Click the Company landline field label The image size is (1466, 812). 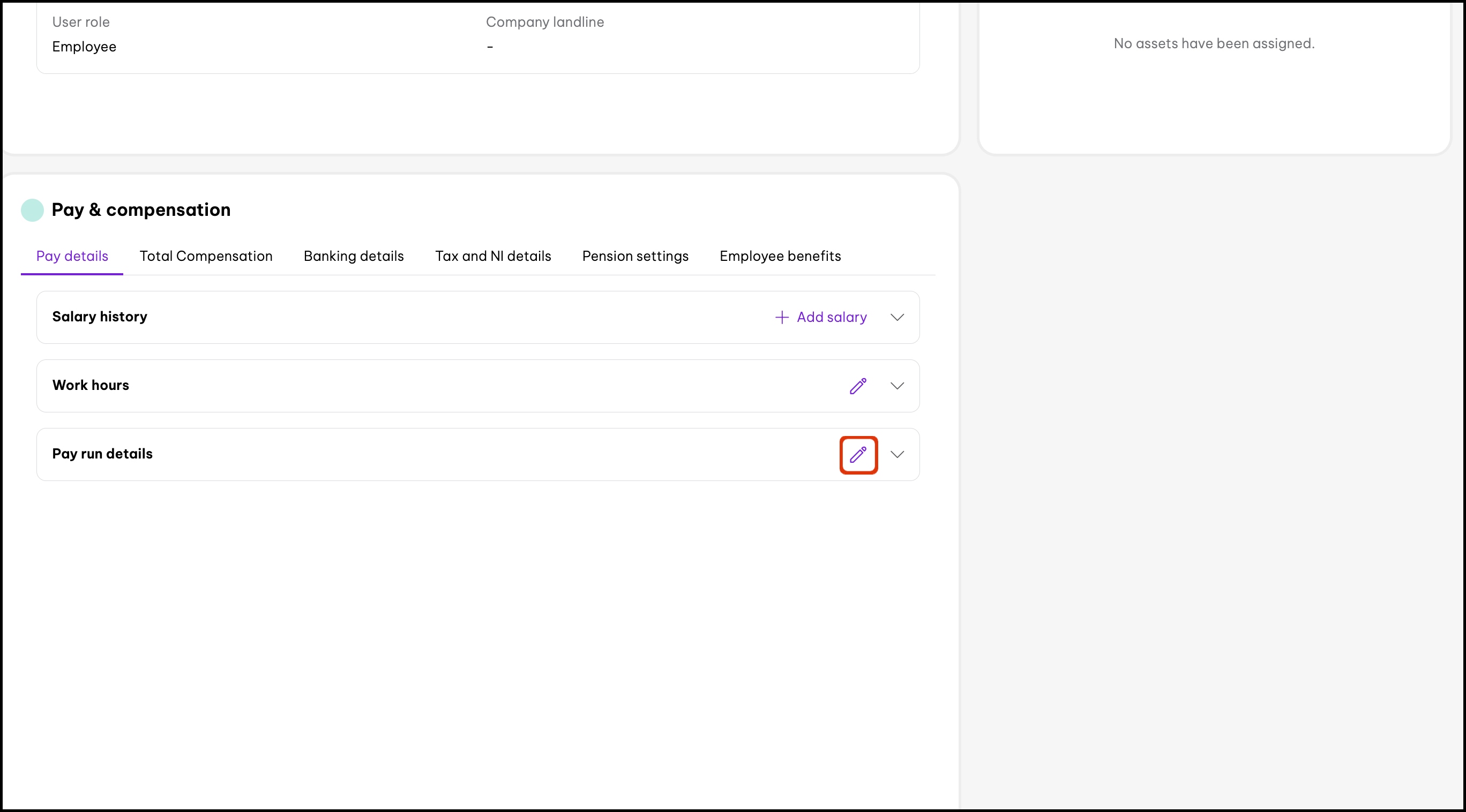click(544, 21)
